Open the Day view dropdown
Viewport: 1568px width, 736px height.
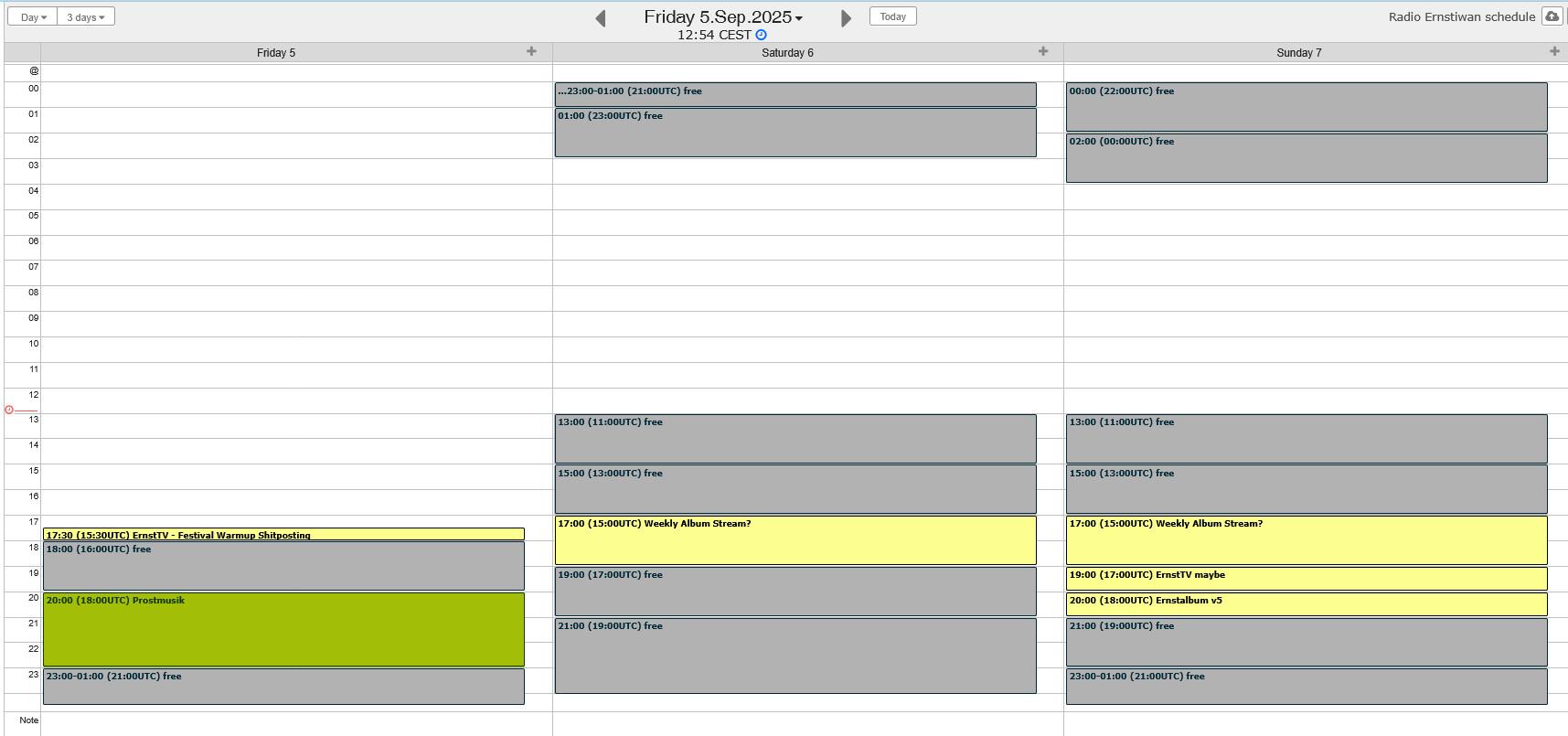(33, 16)
